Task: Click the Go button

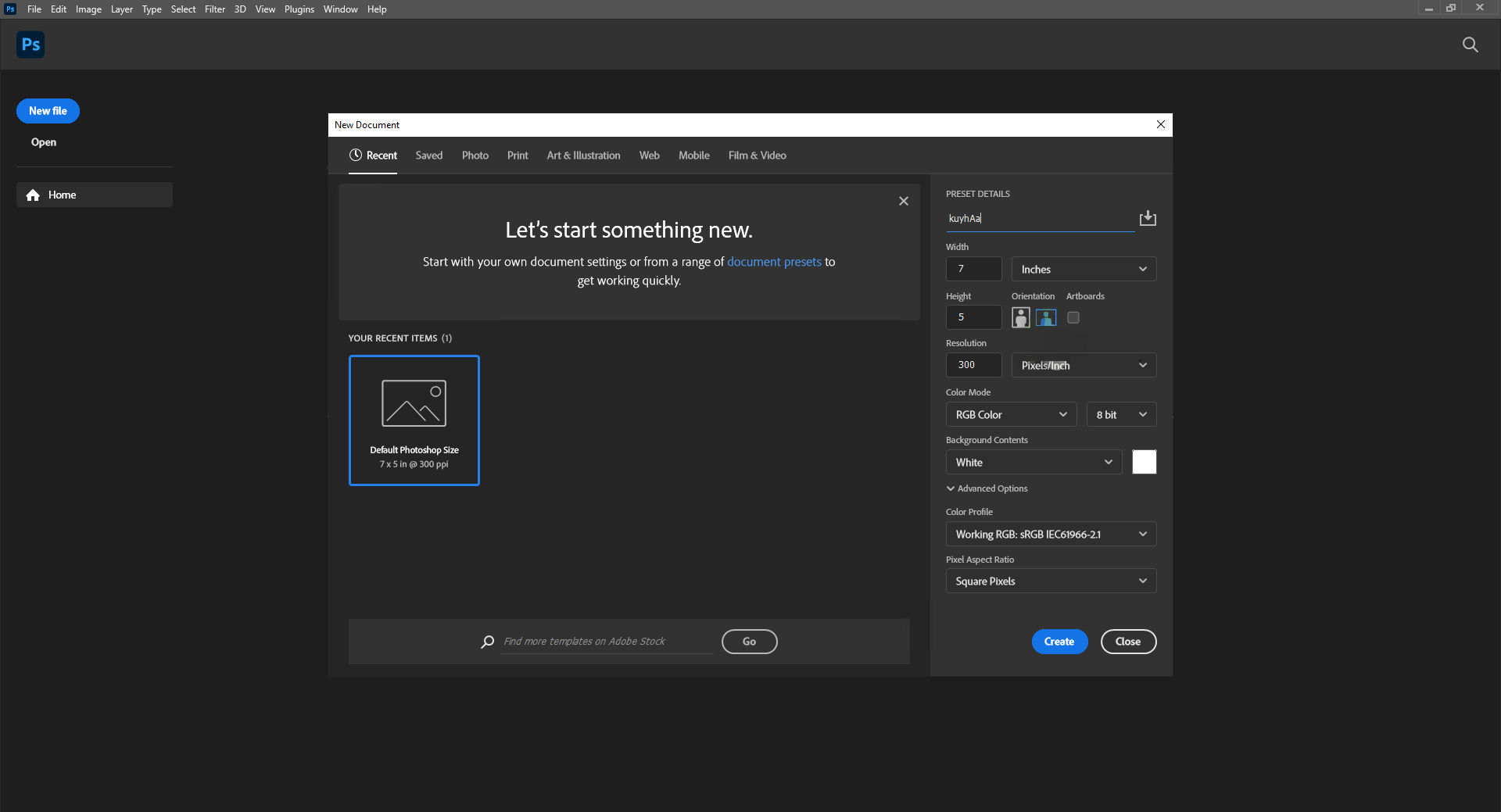Action: click(749, 642)
